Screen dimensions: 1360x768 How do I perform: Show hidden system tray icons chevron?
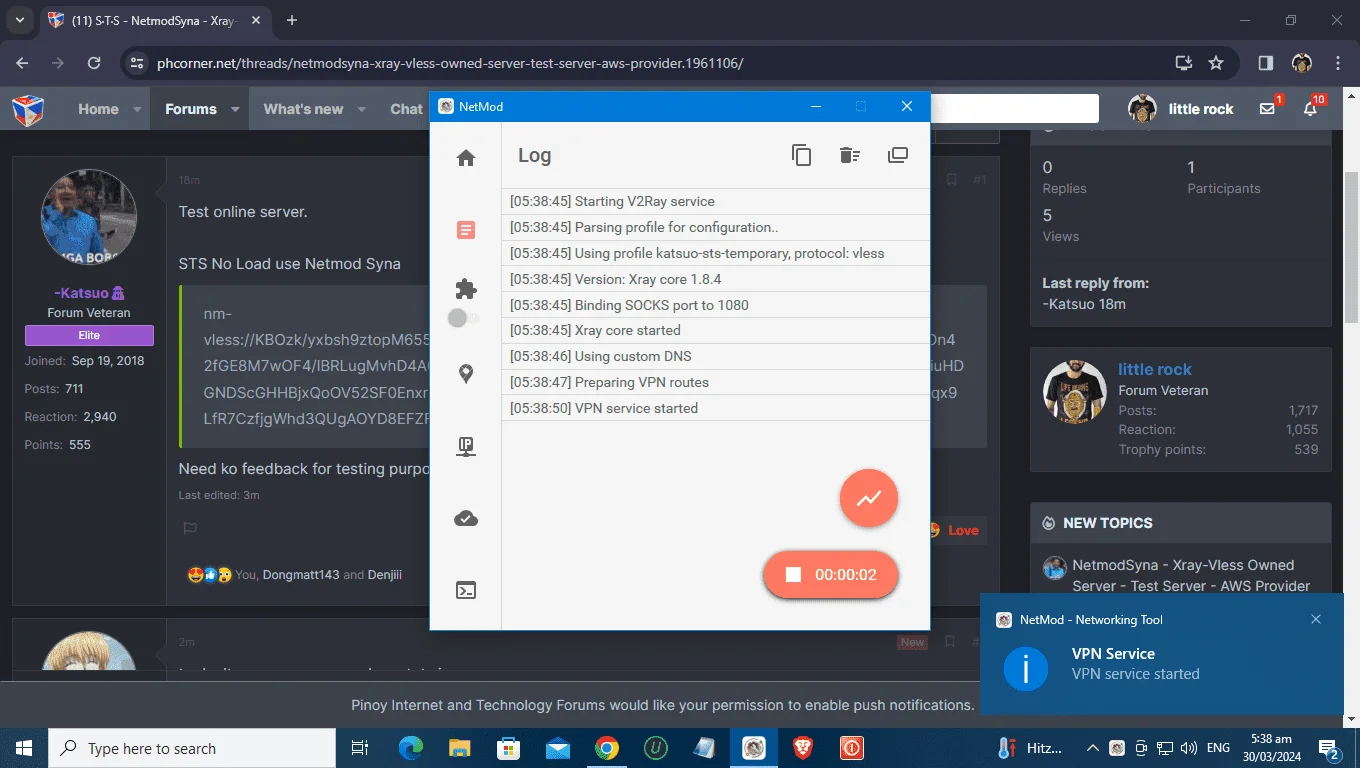click(x=1094, y=748)
